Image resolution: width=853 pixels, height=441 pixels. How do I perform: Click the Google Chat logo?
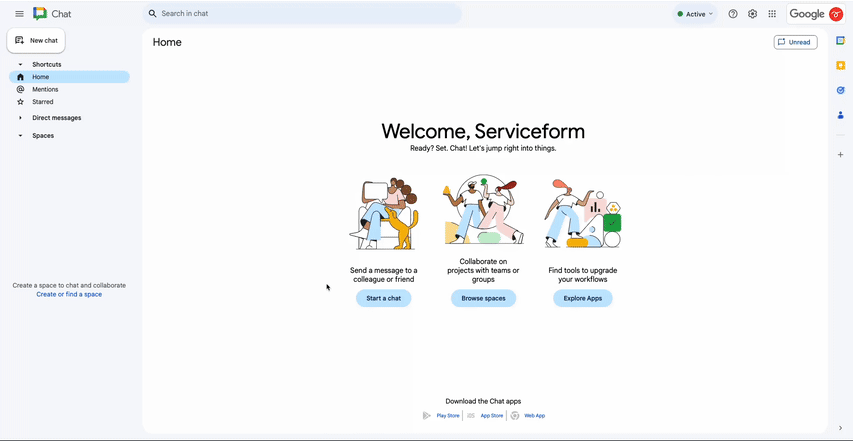(40, 14)
